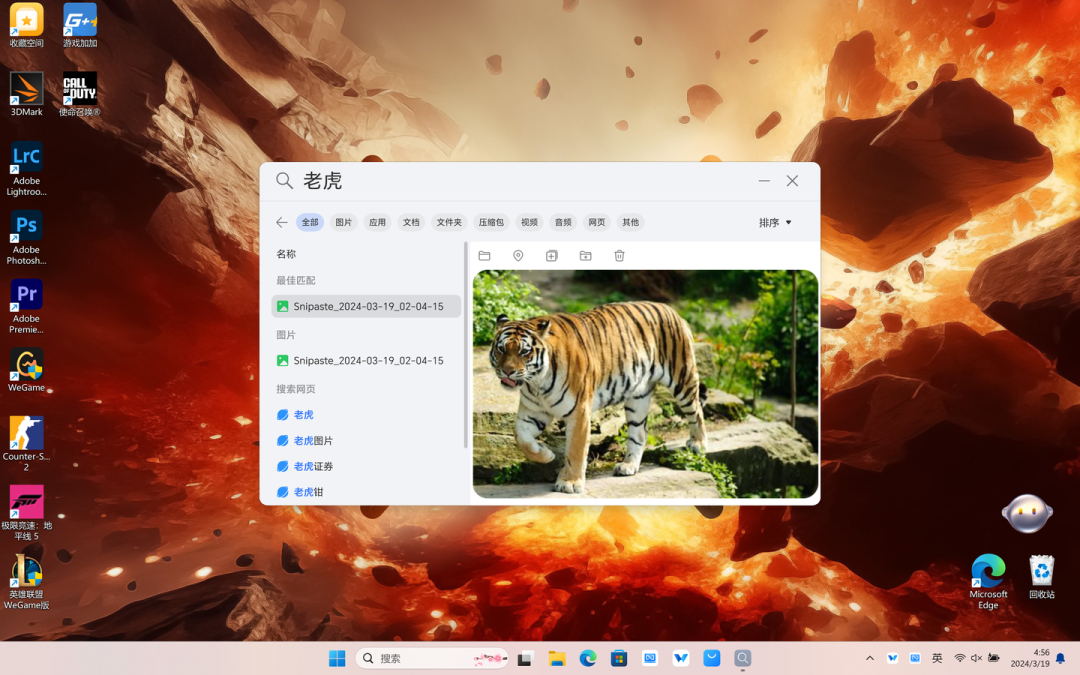1080x675 pixels.
Task: Click the move-to-folder icon above preview
Action: (585, 256)
